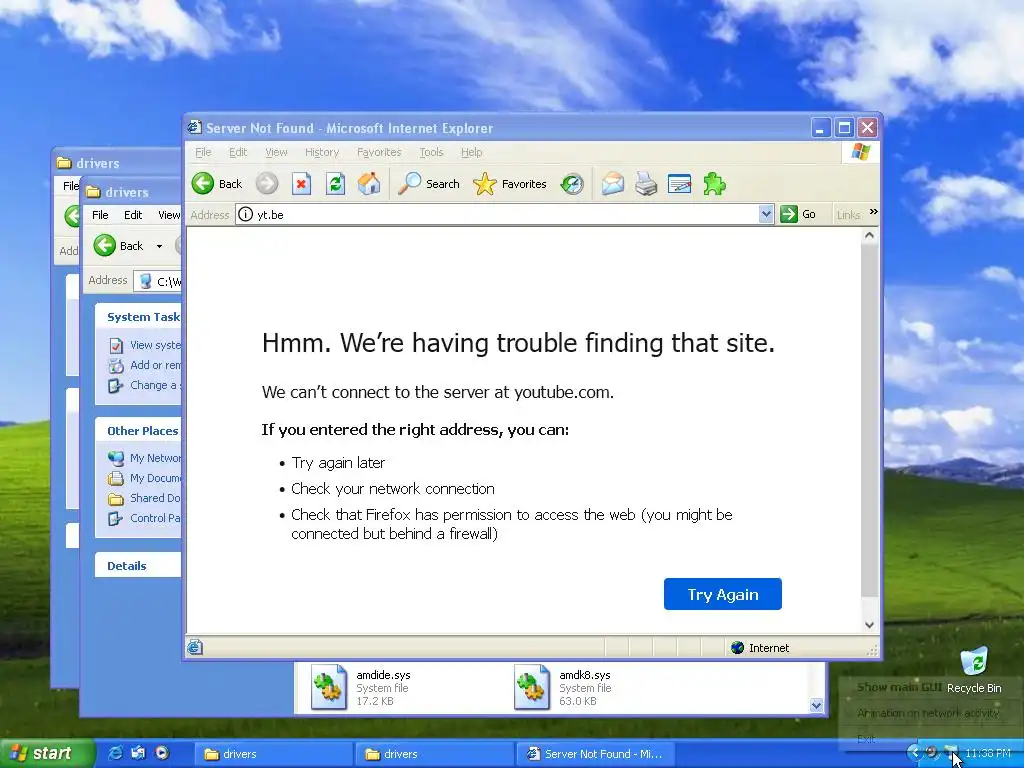
Task: Open the View menu in Internet Explorer
Action: [276, 152]
